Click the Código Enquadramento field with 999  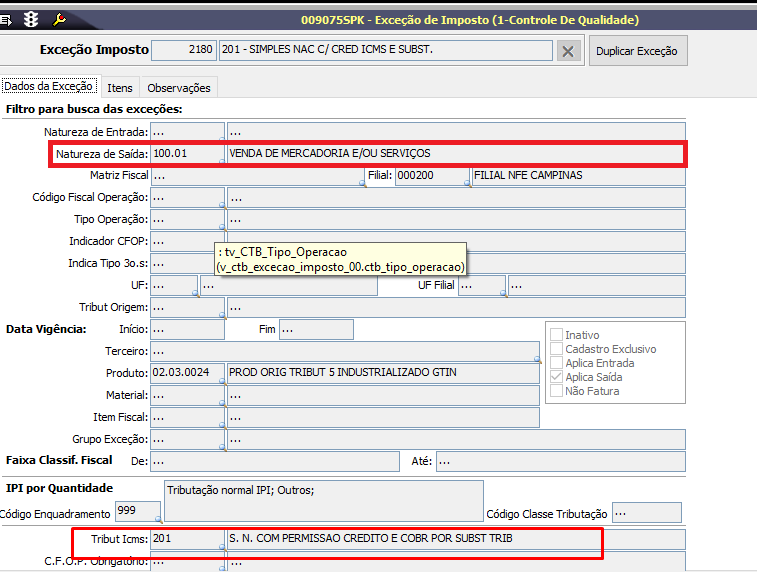[x=140, y=510]
